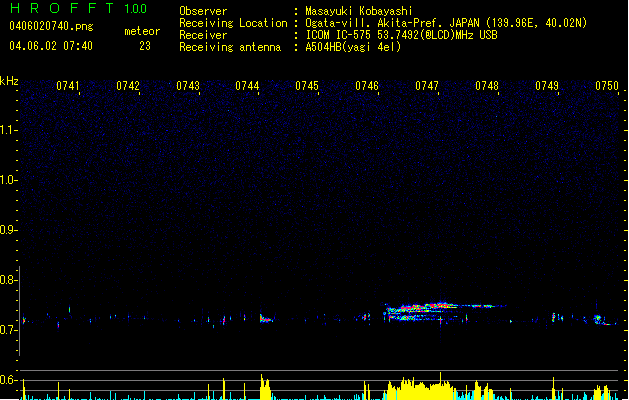Click the Receiving antenna label
Viewport: 629px width, 400px height.
230,47
